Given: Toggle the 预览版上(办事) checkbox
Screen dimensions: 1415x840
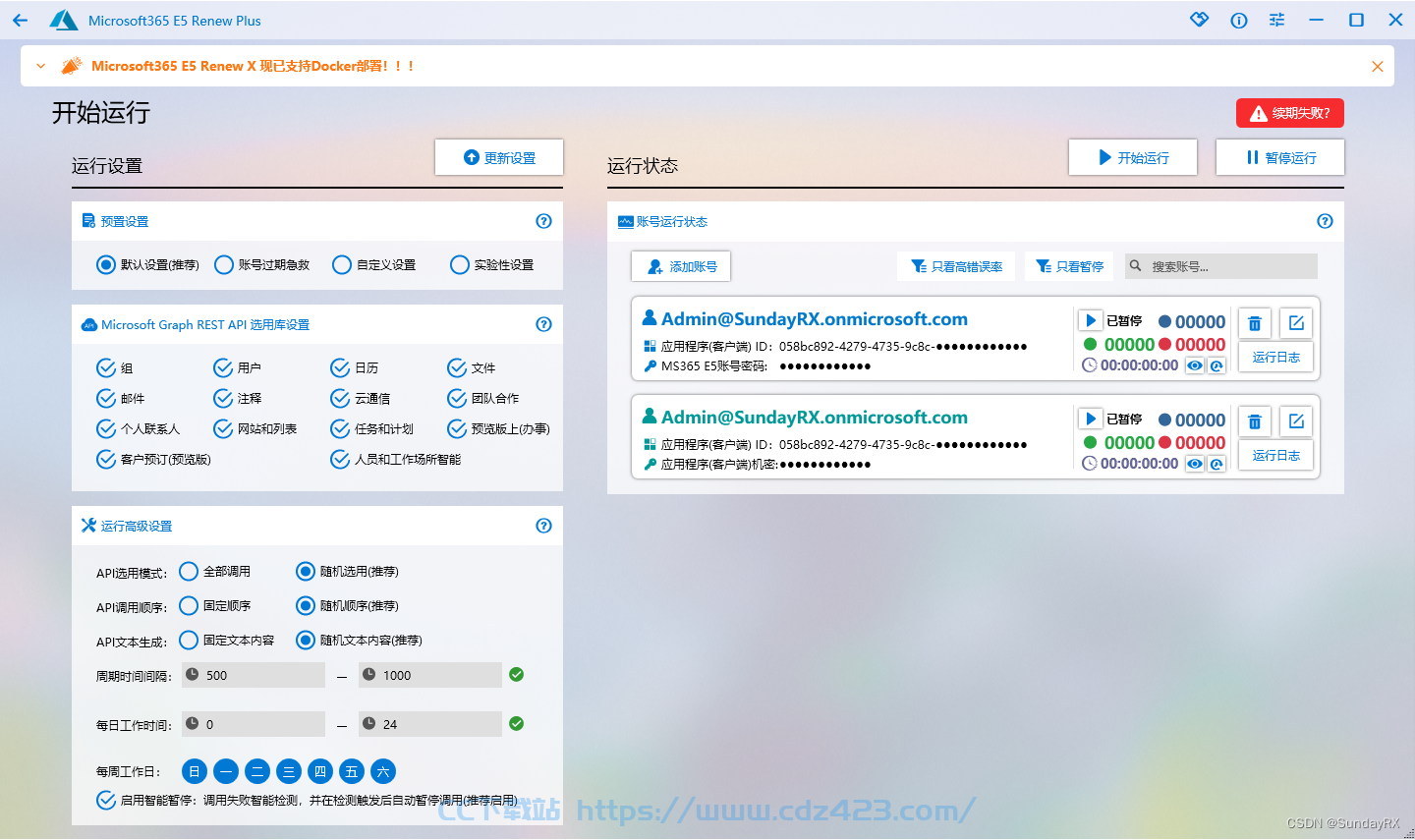Looking at the screenshot, I should click(x=457, y=428).
